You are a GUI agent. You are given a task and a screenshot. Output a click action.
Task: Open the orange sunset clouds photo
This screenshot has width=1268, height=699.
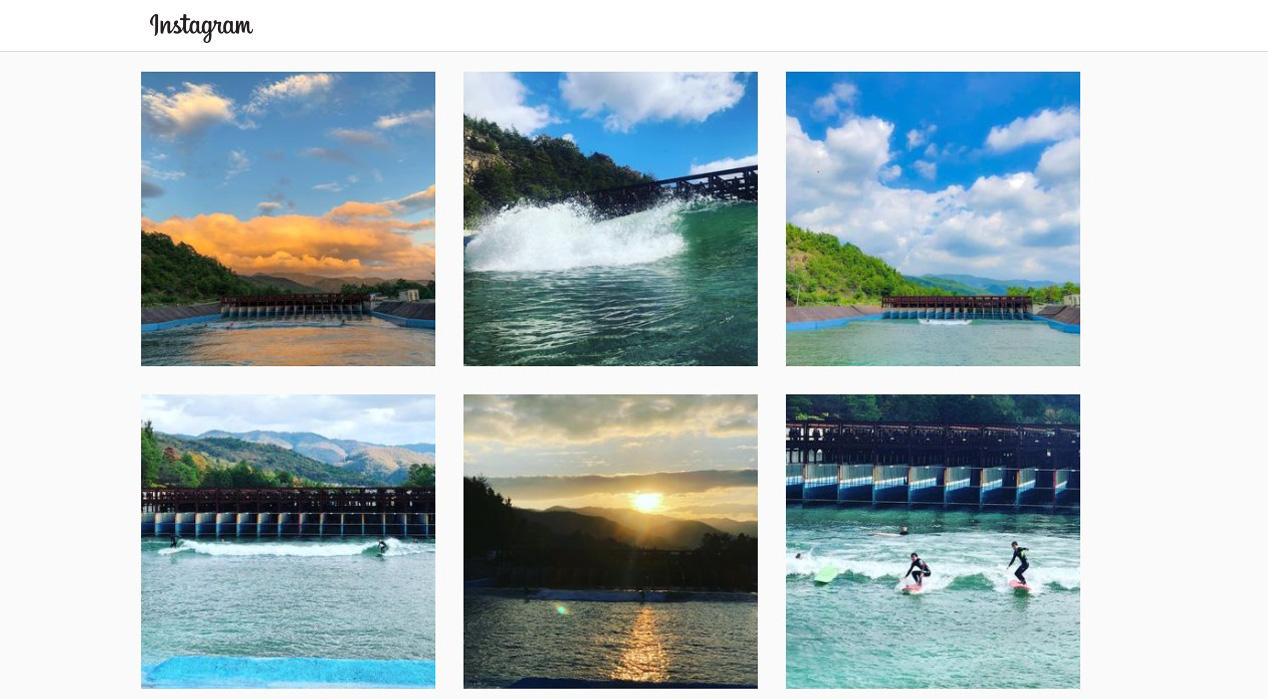point(288,219)
